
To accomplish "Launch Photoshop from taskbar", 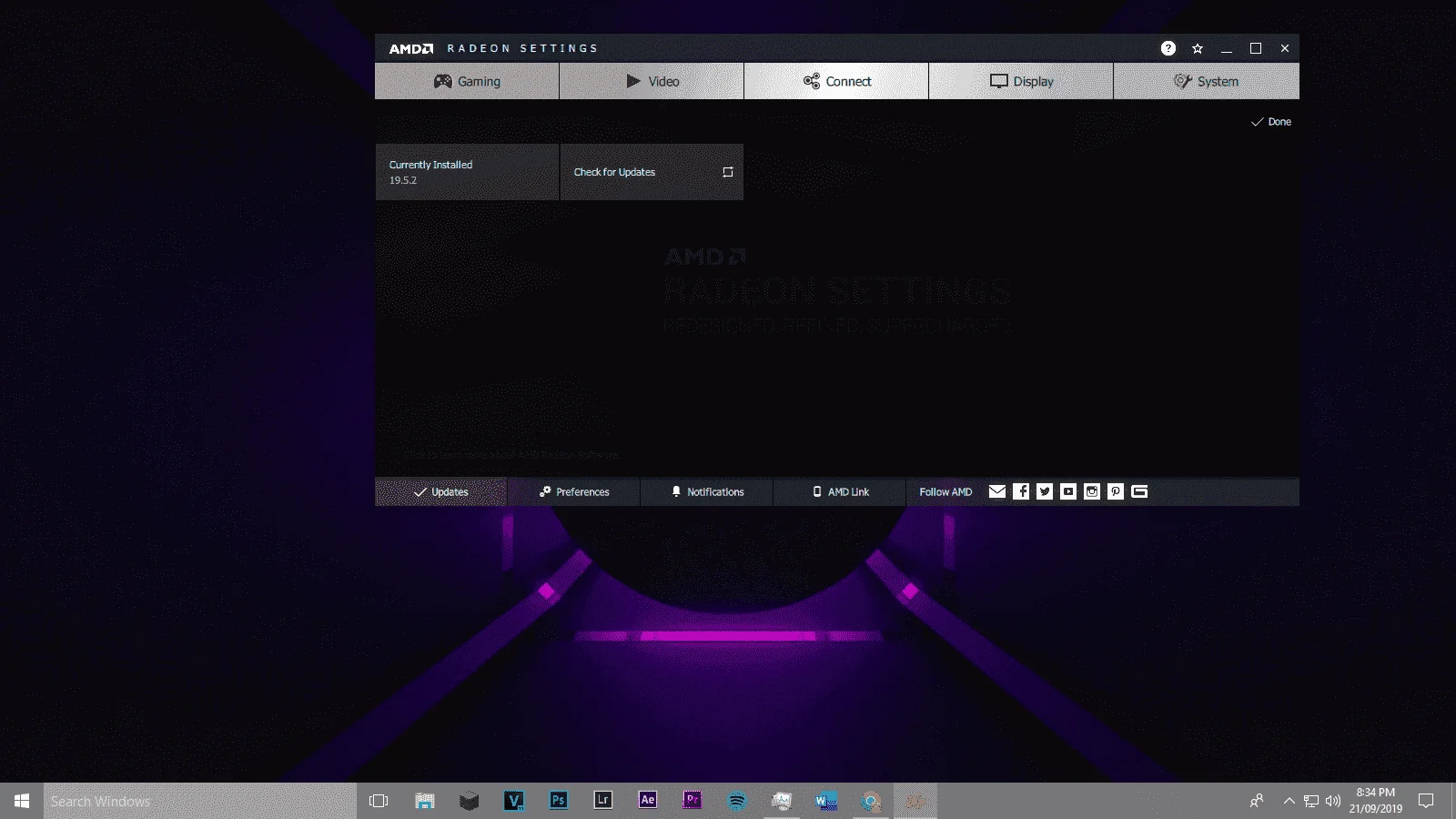I will pos(558,801).
